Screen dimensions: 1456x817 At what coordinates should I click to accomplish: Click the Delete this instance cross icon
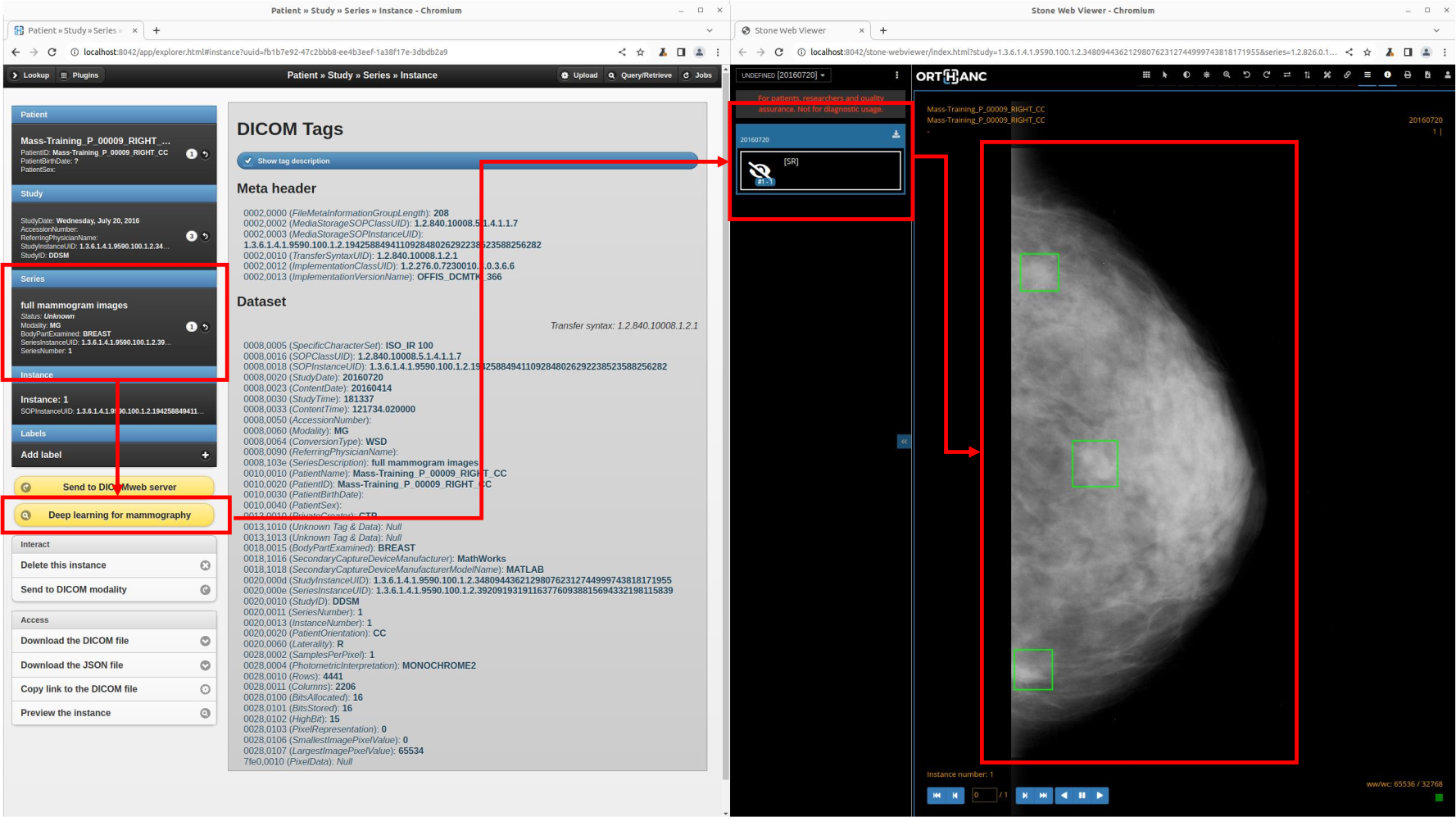pos(205,565)
